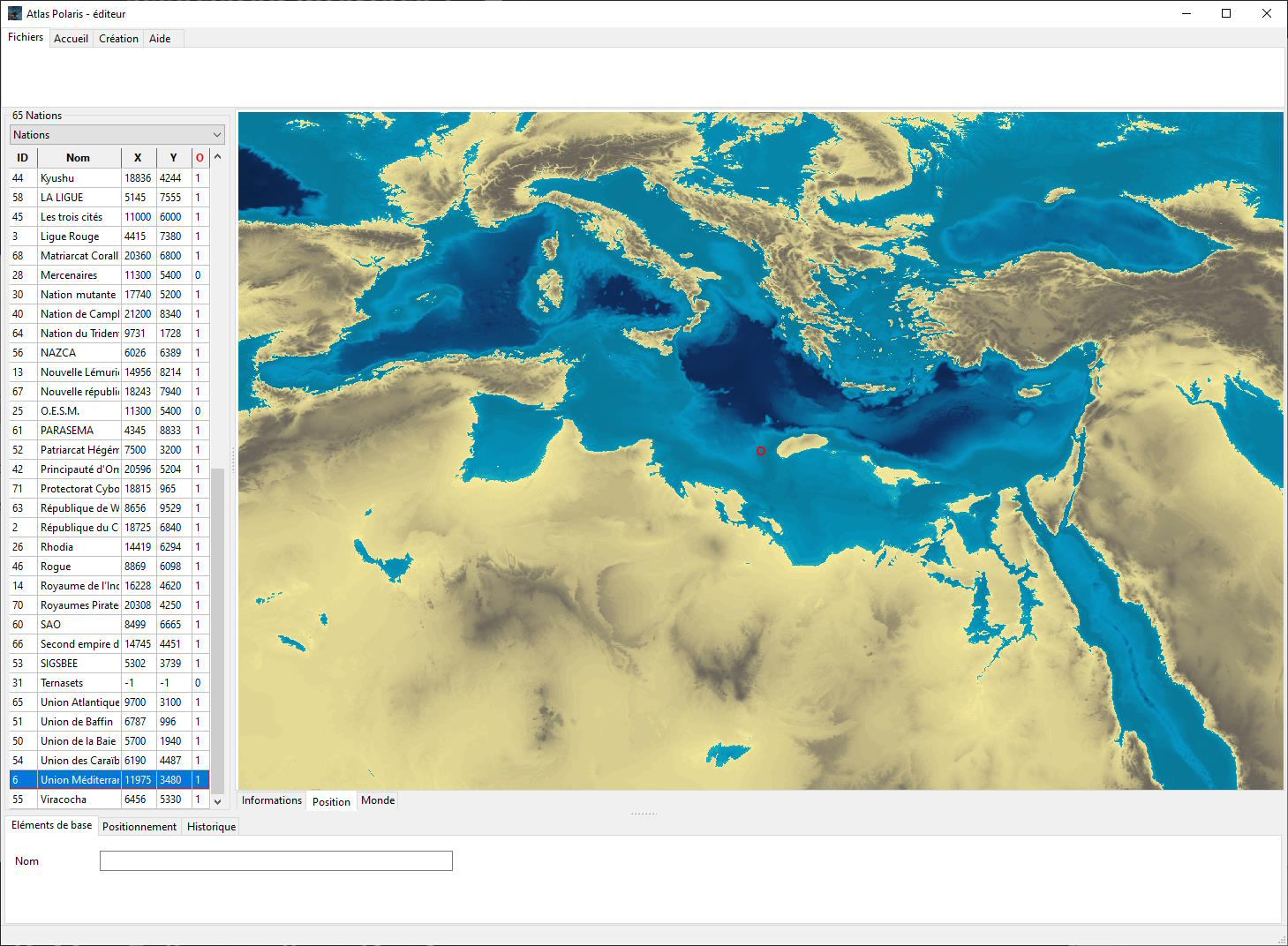Viewport: 1288px width, 946px height.
Task: Maximize the editor window
Action: [1226, 13]
